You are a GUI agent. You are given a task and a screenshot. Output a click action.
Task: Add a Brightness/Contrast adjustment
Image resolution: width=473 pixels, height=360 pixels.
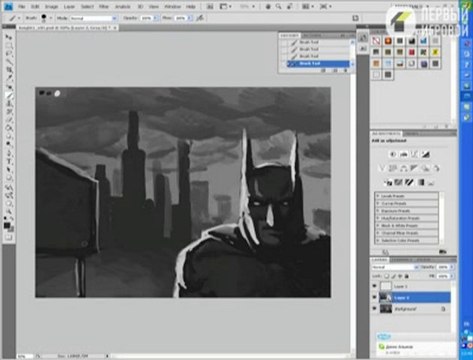393,154
